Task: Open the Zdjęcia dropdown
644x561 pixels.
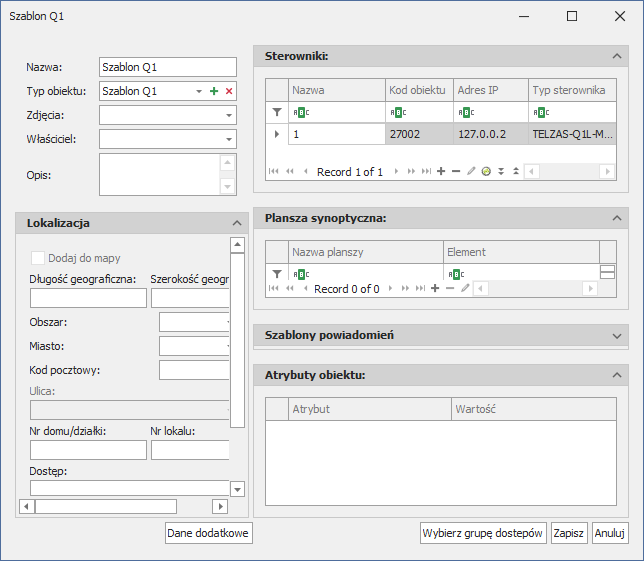Action: pyautogui.click(x=229, y=115)
